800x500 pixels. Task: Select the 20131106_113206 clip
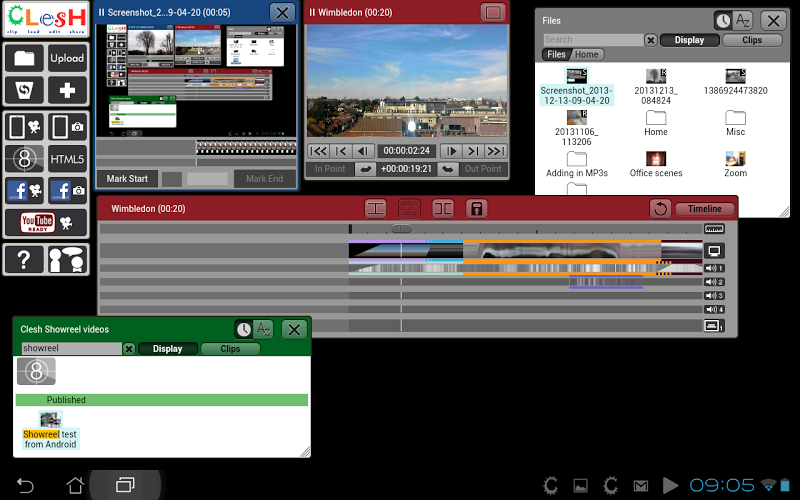tap(577, 128)
